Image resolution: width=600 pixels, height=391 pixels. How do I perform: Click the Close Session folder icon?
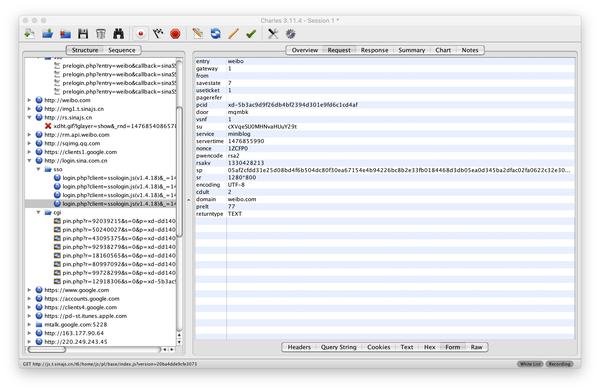[65, 34]
